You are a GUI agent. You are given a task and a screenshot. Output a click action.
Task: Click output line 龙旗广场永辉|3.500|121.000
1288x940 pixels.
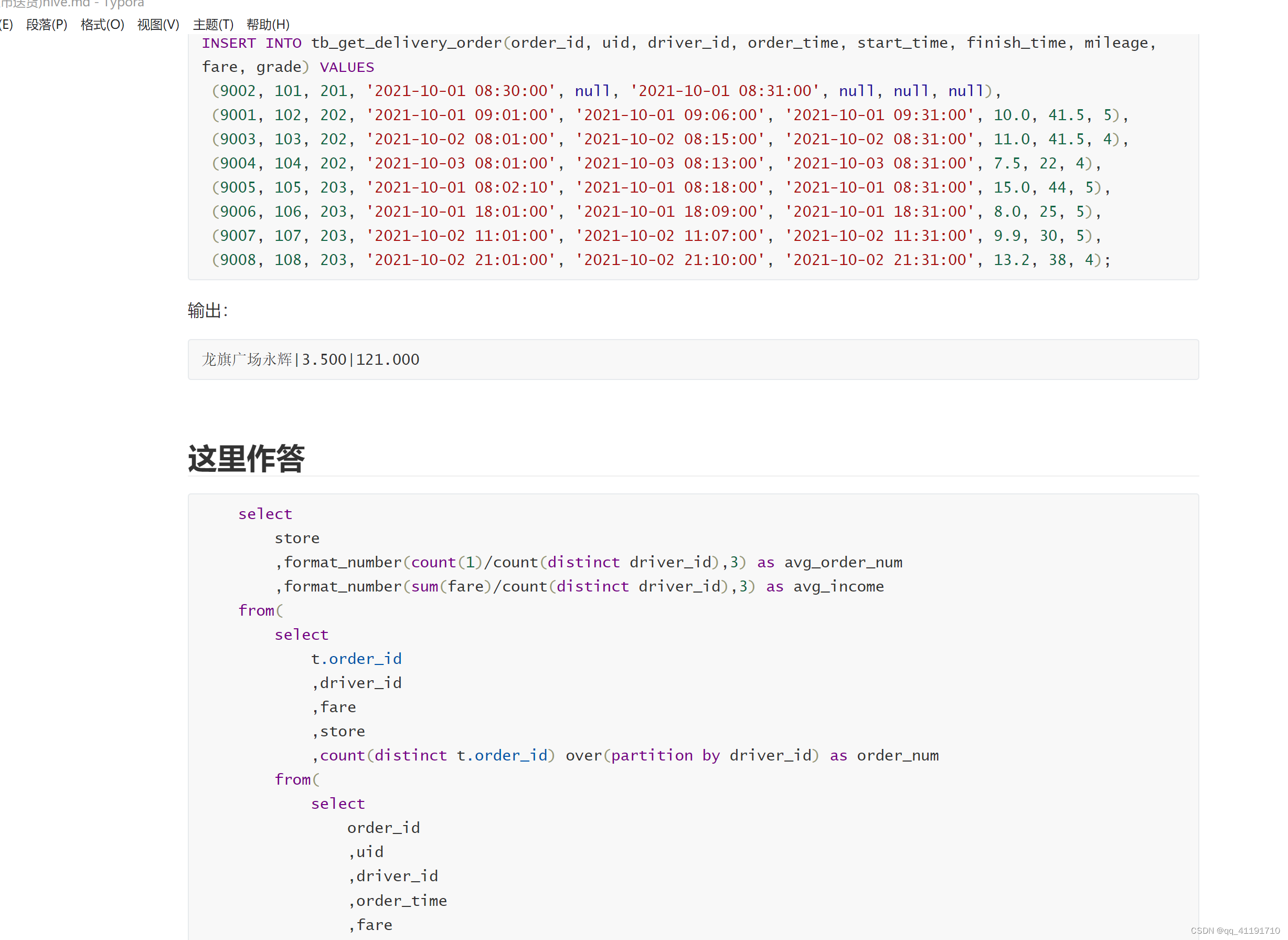coord(311,360)
